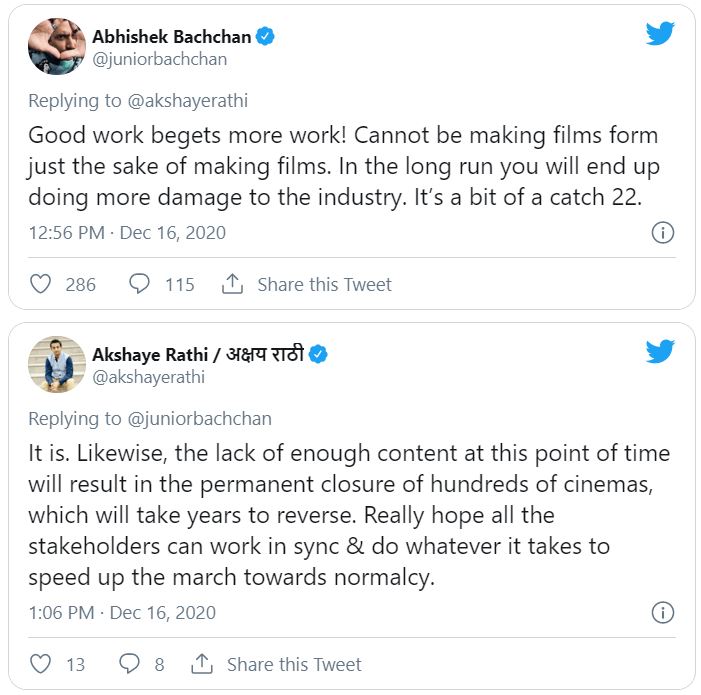Visit the @akshayerathi handle under Akshaye's name
This screenshot has width=701, height=695.
pyautogui.click(x=148, y=377)
